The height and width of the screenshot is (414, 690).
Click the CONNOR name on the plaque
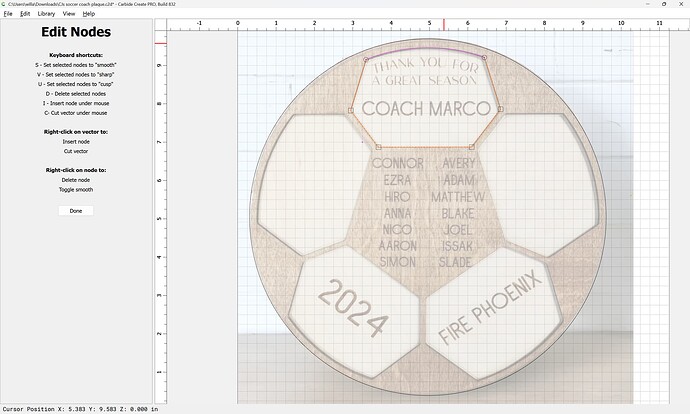(398, 163)
